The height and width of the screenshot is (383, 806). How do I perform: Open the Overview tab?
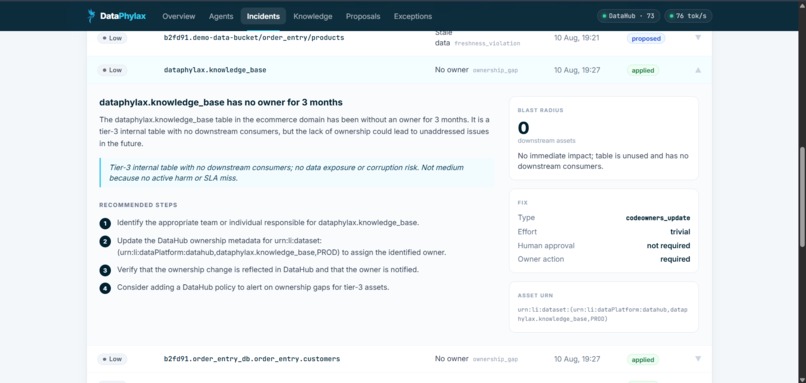coord(179,16)
